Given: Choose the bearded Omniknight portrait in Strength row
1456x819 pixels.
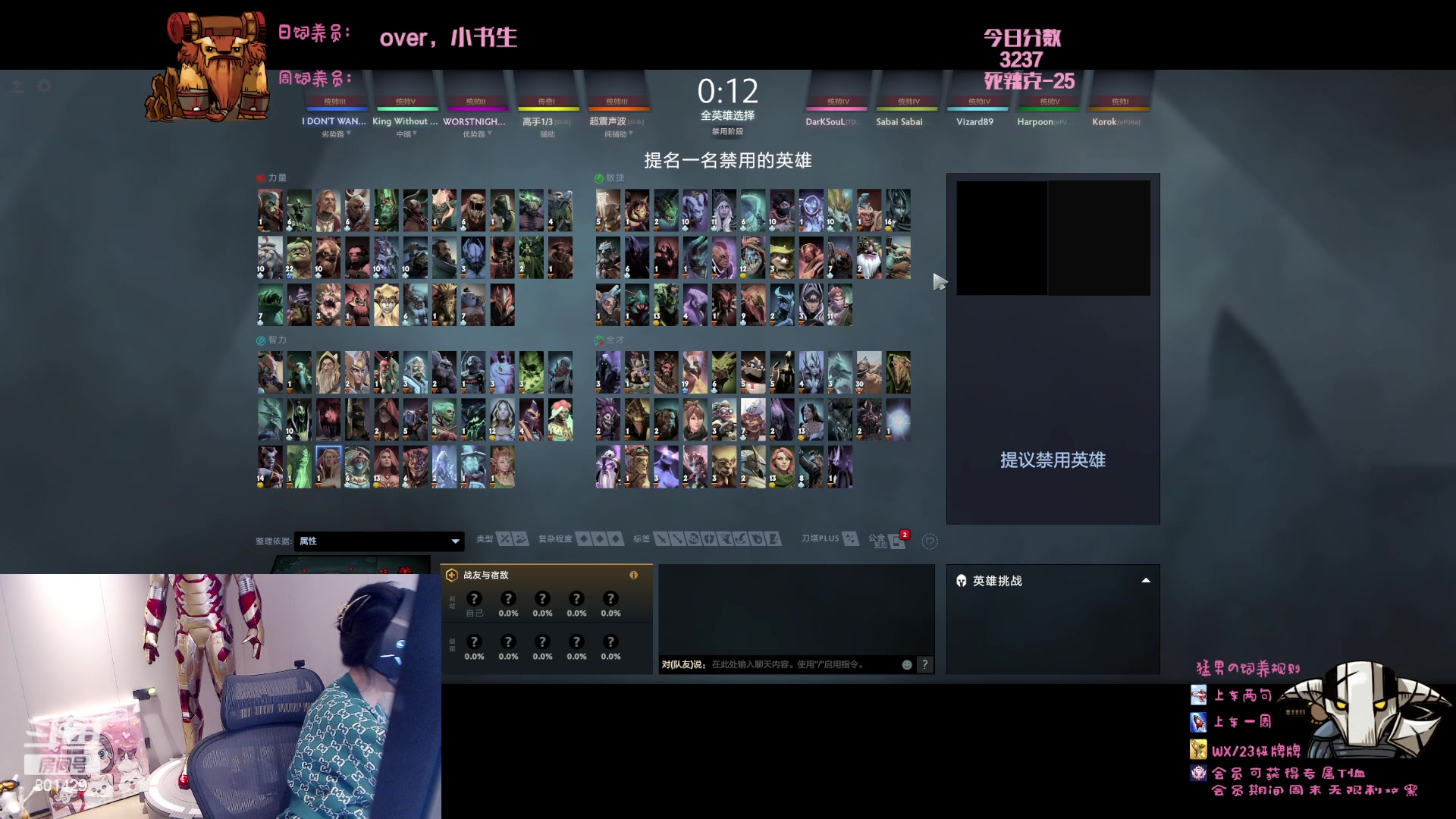Looking at the screenshot, I should [x=328, y=210].
